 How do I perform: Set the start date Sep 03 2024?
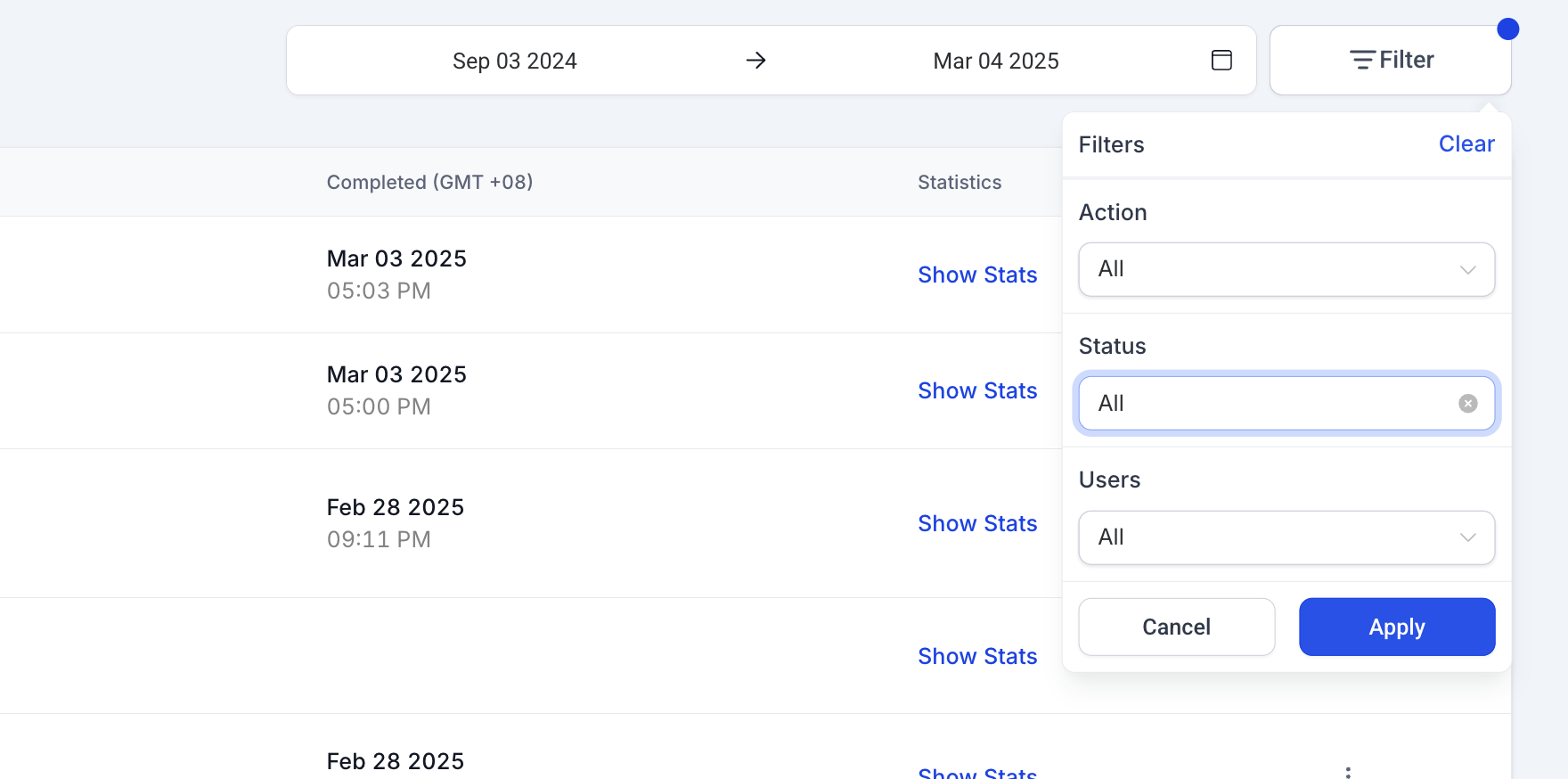pyautogui.click(x=515, y=61)
